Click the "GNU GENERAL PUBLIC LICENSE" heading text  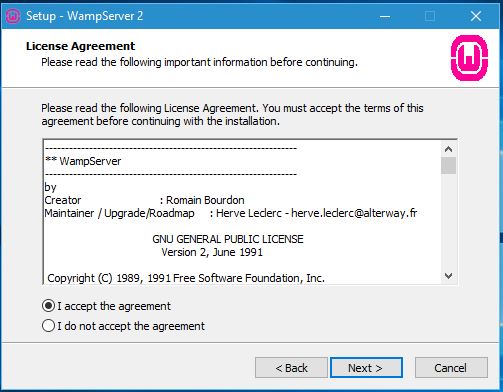pos(228,239)
